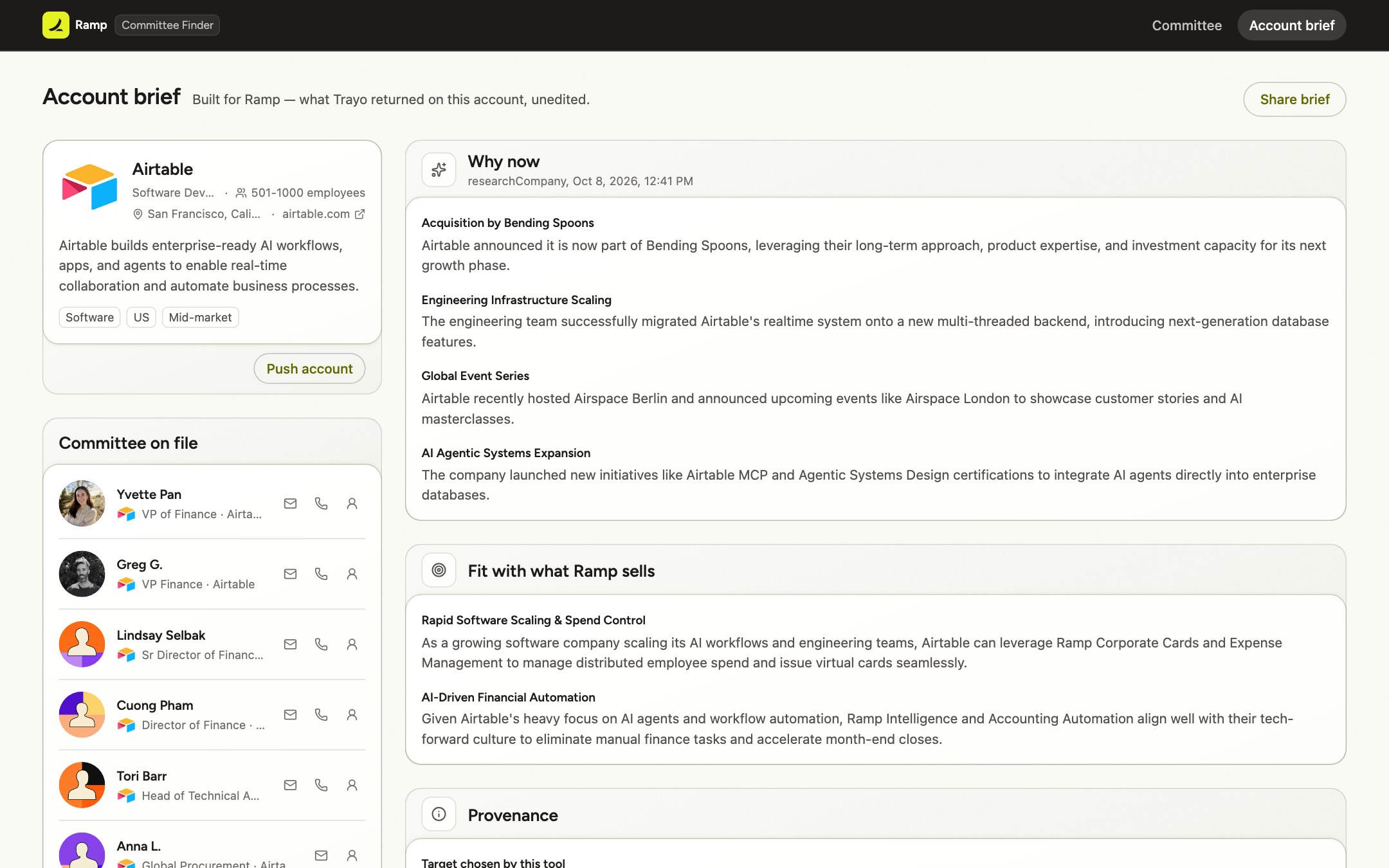Screen dimensions: 1389x868
Task: Email Tori Barr
Action: click(290, 785)
